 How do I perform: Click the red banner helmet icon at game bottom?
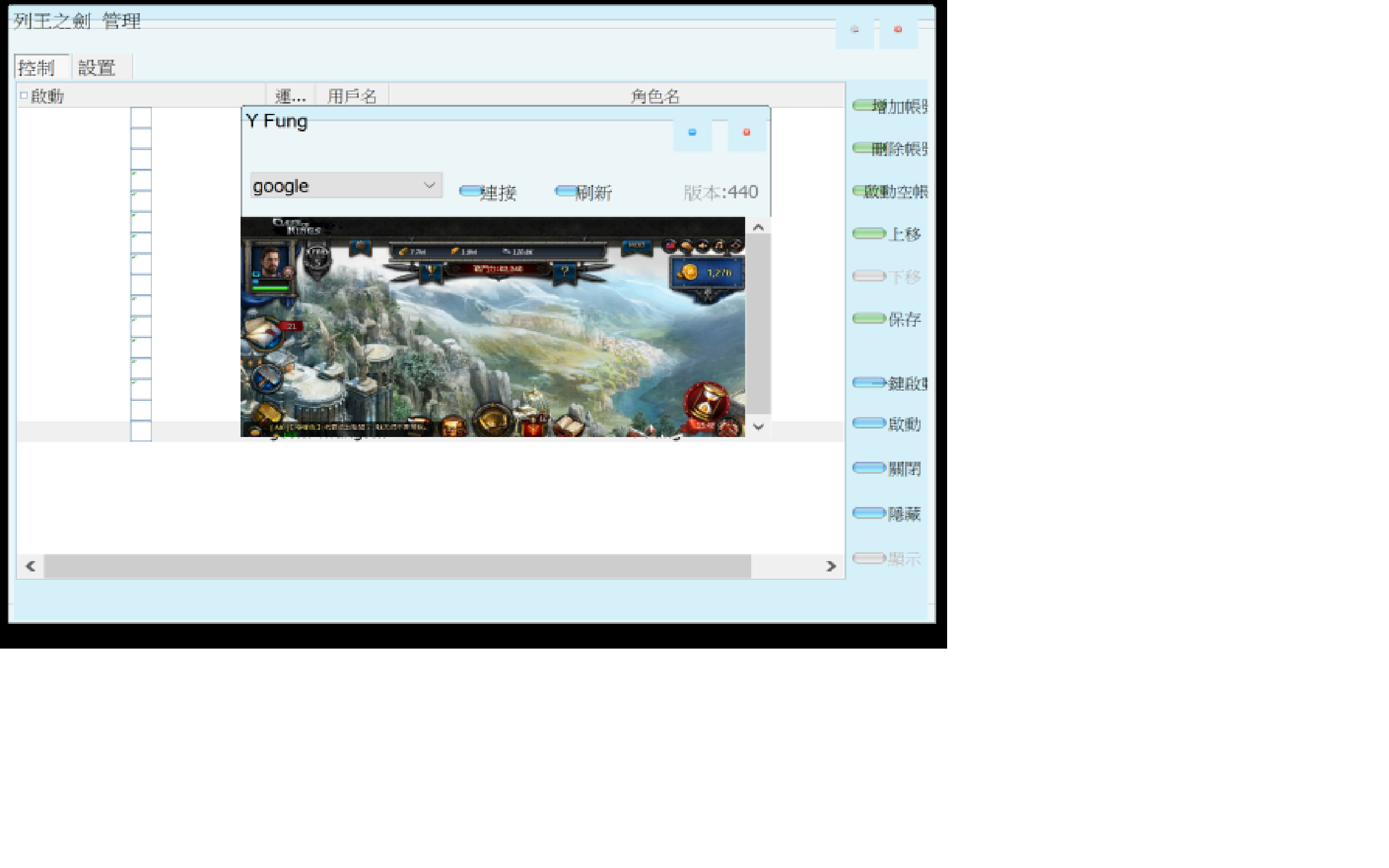(x=533, y=426)
